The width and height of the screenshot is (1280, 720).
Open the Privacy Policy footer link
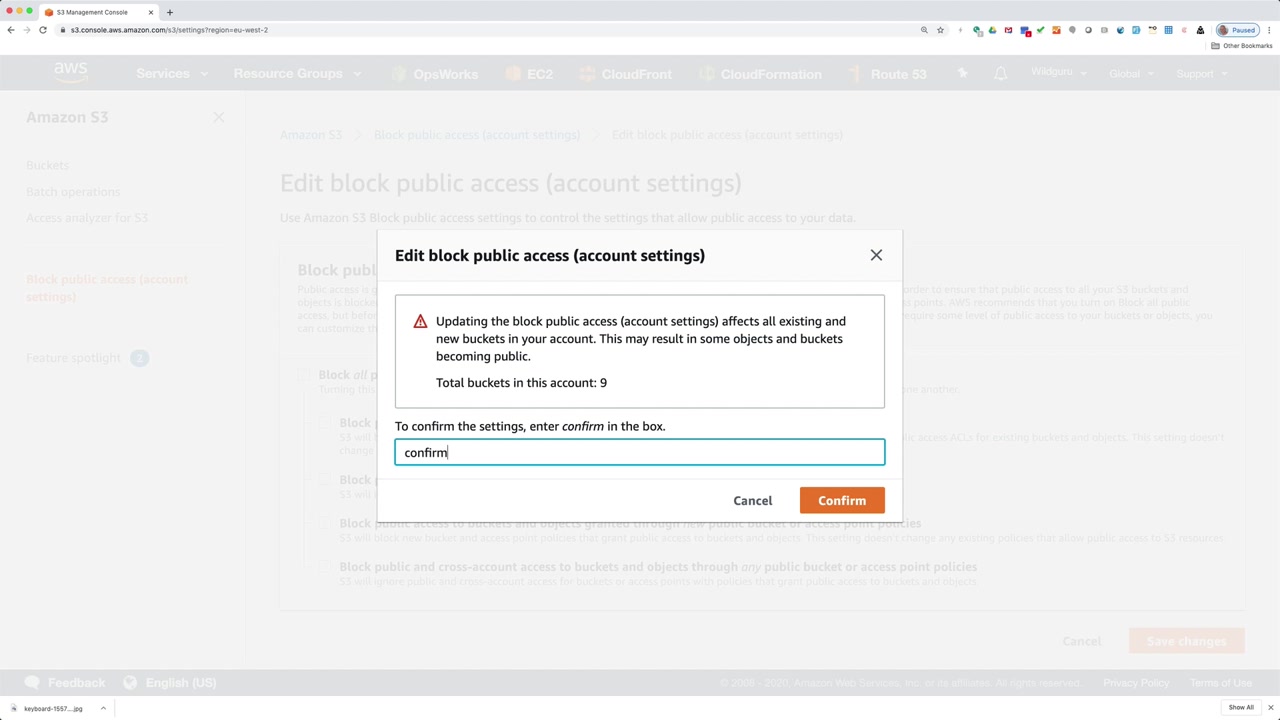[x=1136, y=683]
